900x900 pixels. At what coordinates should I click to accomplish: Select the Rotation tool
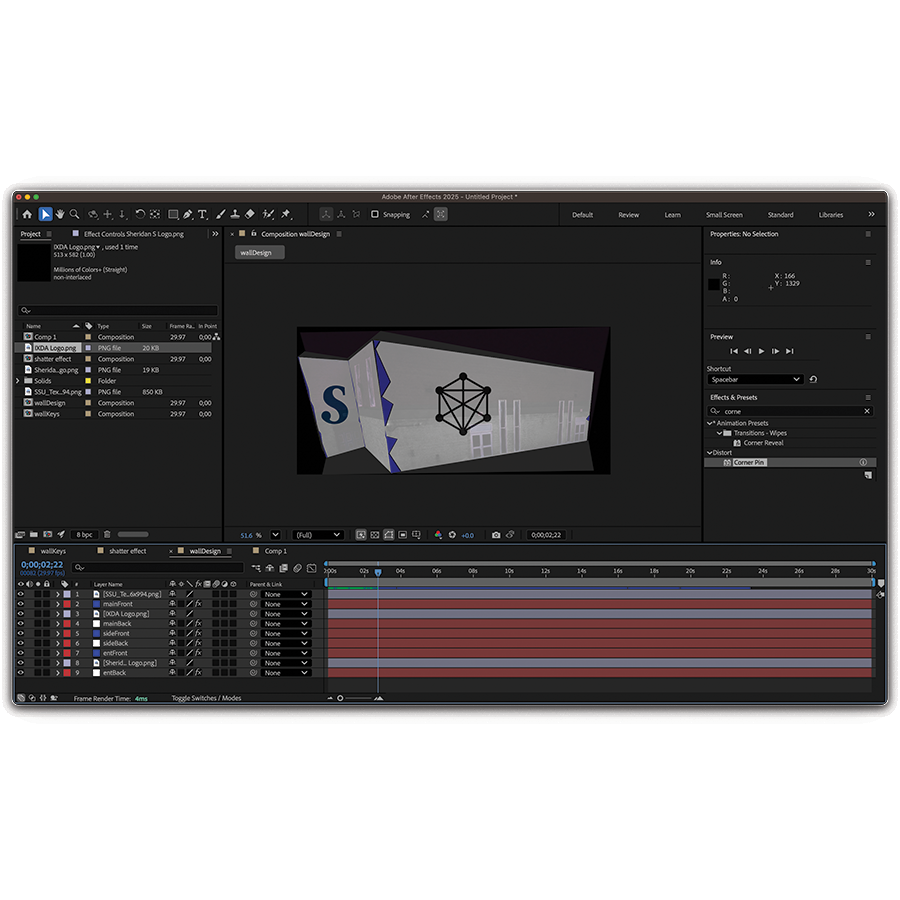pos(140,213)
